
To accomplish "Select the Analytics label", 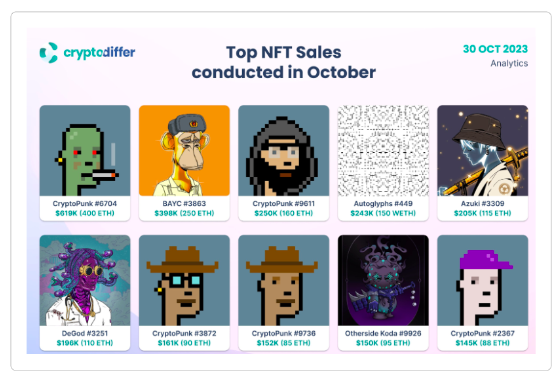I will click(509, 63).
